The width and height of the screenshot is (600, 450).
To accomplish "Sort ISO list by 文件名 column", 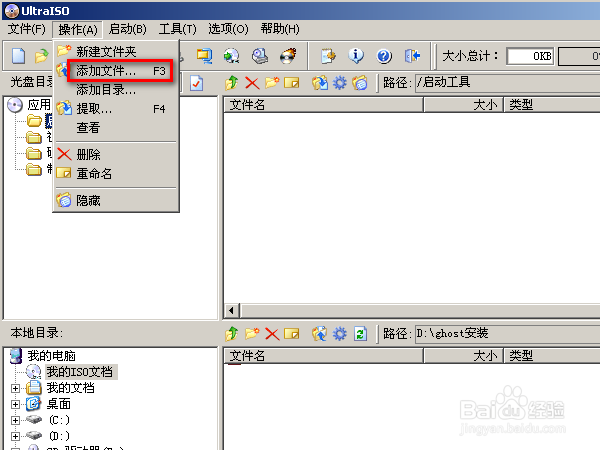I will point(323,104).
